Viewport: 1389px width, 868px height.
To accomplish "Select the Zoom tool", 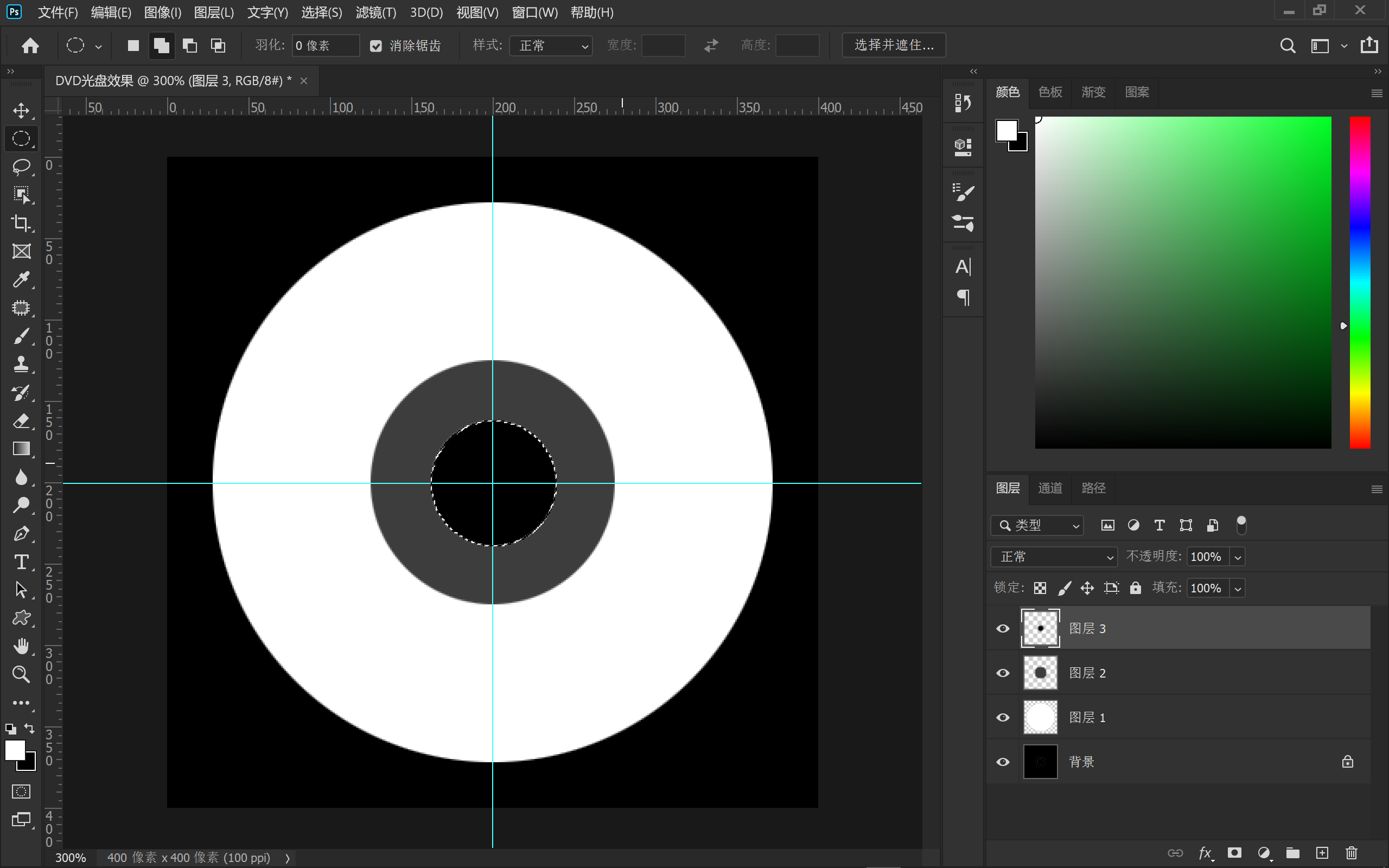I will coord(21,674).
